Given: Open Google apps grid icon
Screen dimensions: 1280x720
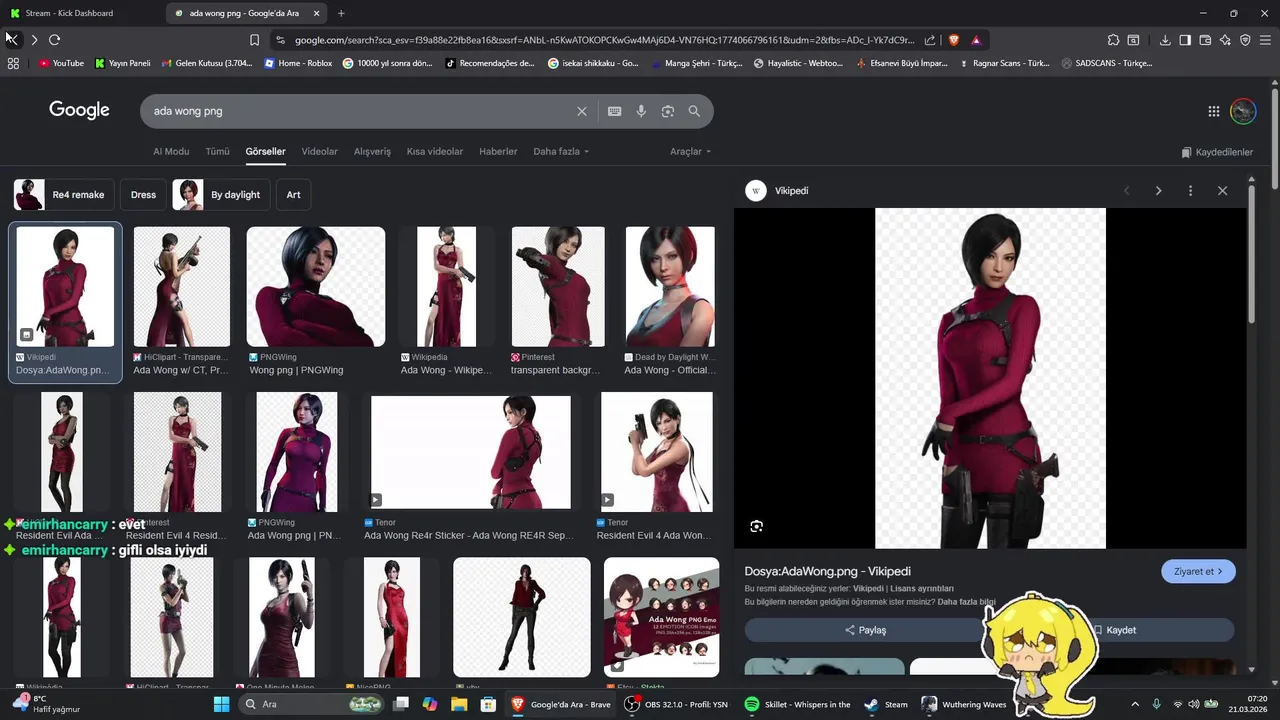Looking at the screenshot, I should pyautogui.click(x=1213, y=111).
